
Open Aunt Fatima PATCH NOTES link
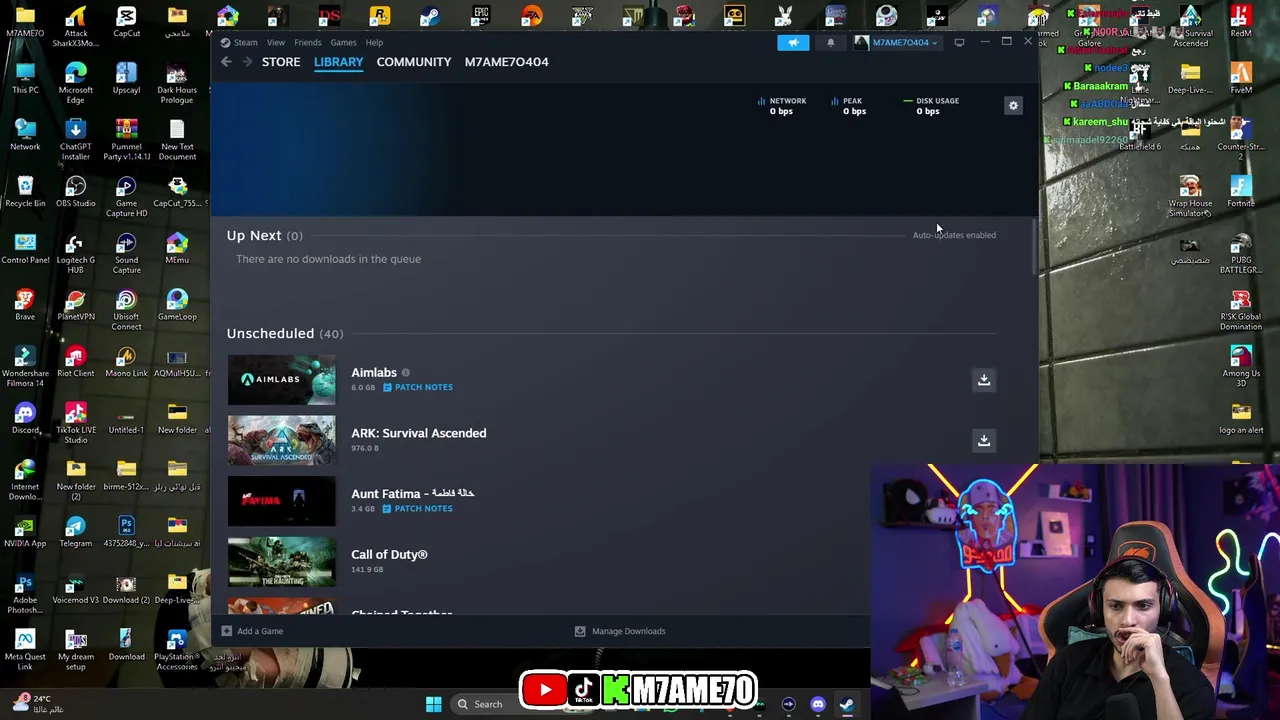tap(417, 508)
